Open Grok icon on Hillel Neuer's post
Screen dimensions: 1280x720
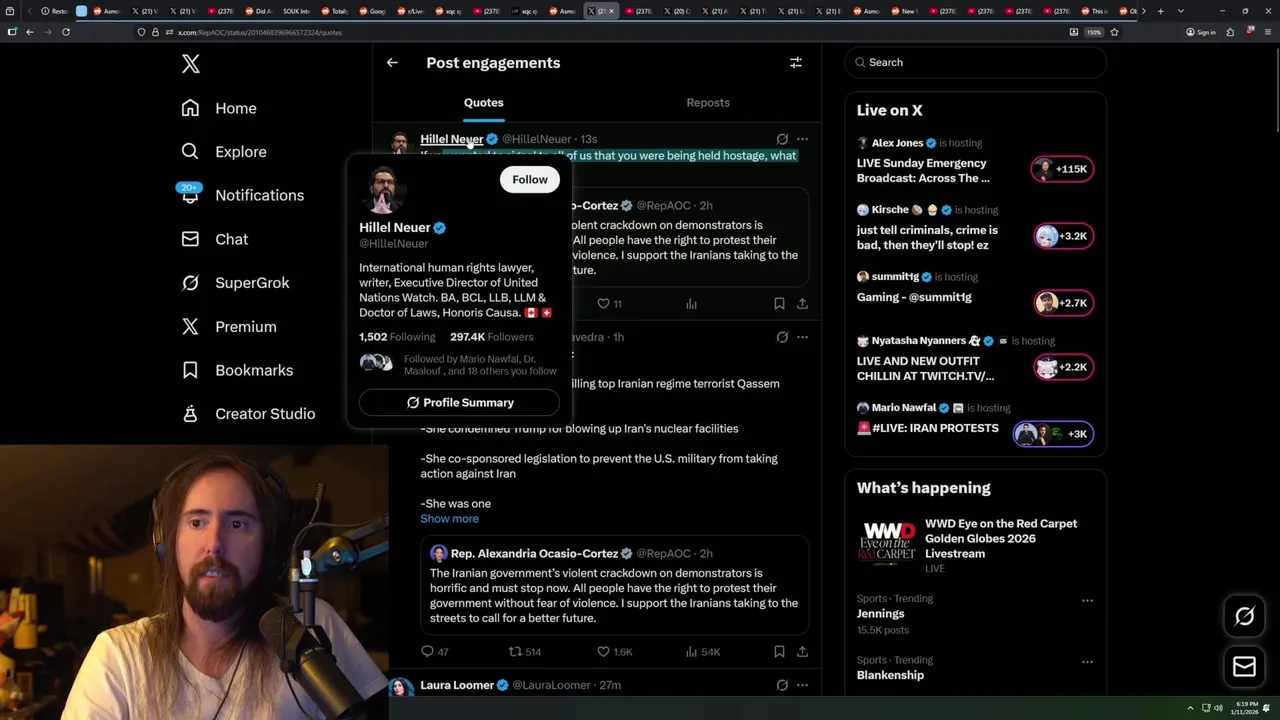782,139
